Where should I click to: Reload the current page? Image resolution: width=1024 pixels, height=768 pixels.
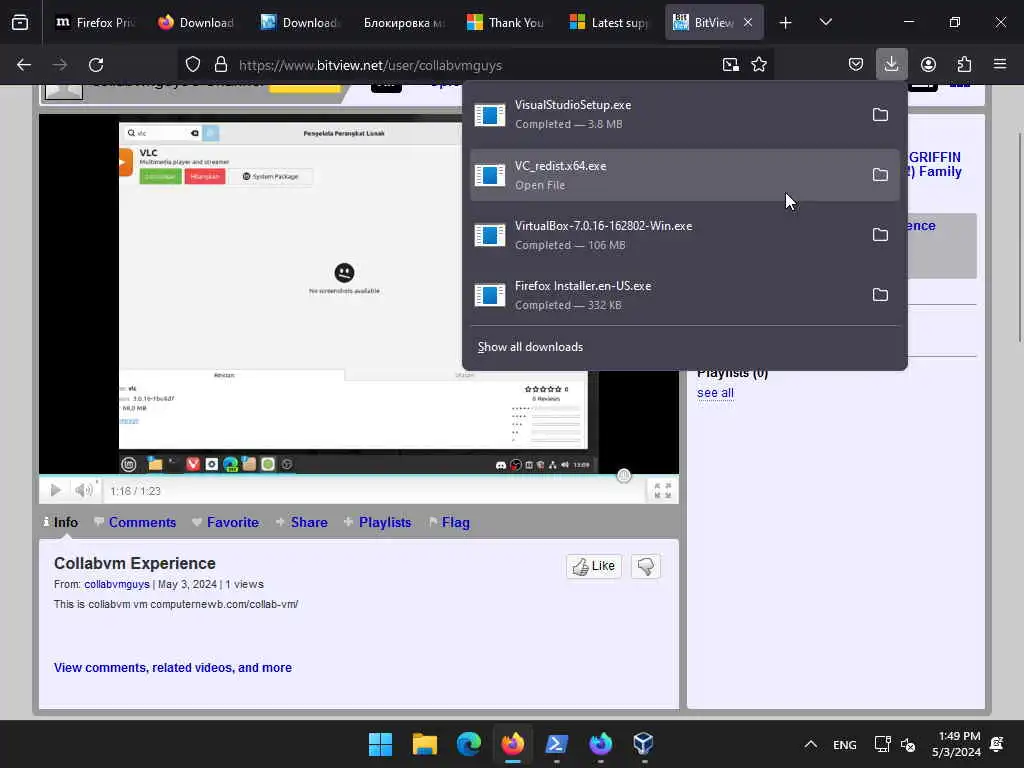[96, 65]
